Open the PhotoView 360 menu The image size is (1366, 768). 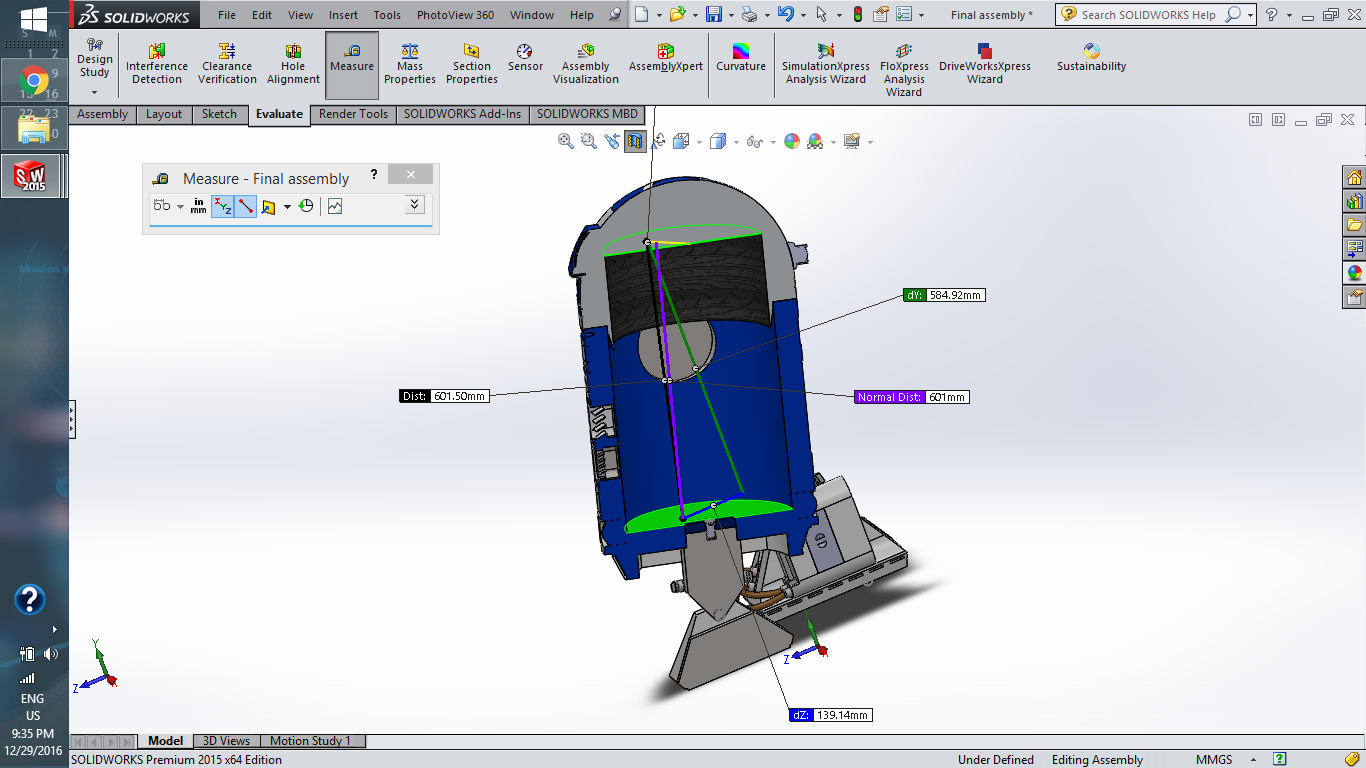pos(455,15)
